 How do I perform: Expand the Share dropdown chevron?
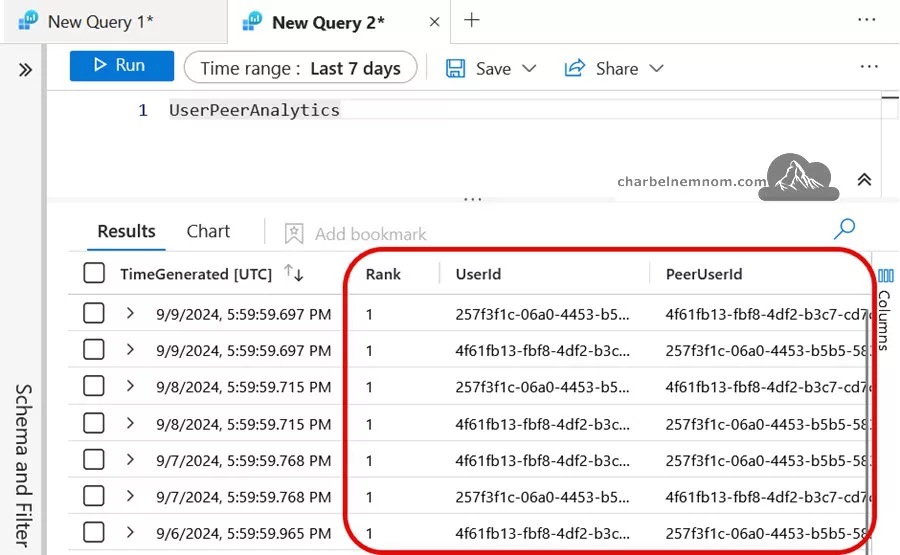pyautogui.click(x=657, y=68)
